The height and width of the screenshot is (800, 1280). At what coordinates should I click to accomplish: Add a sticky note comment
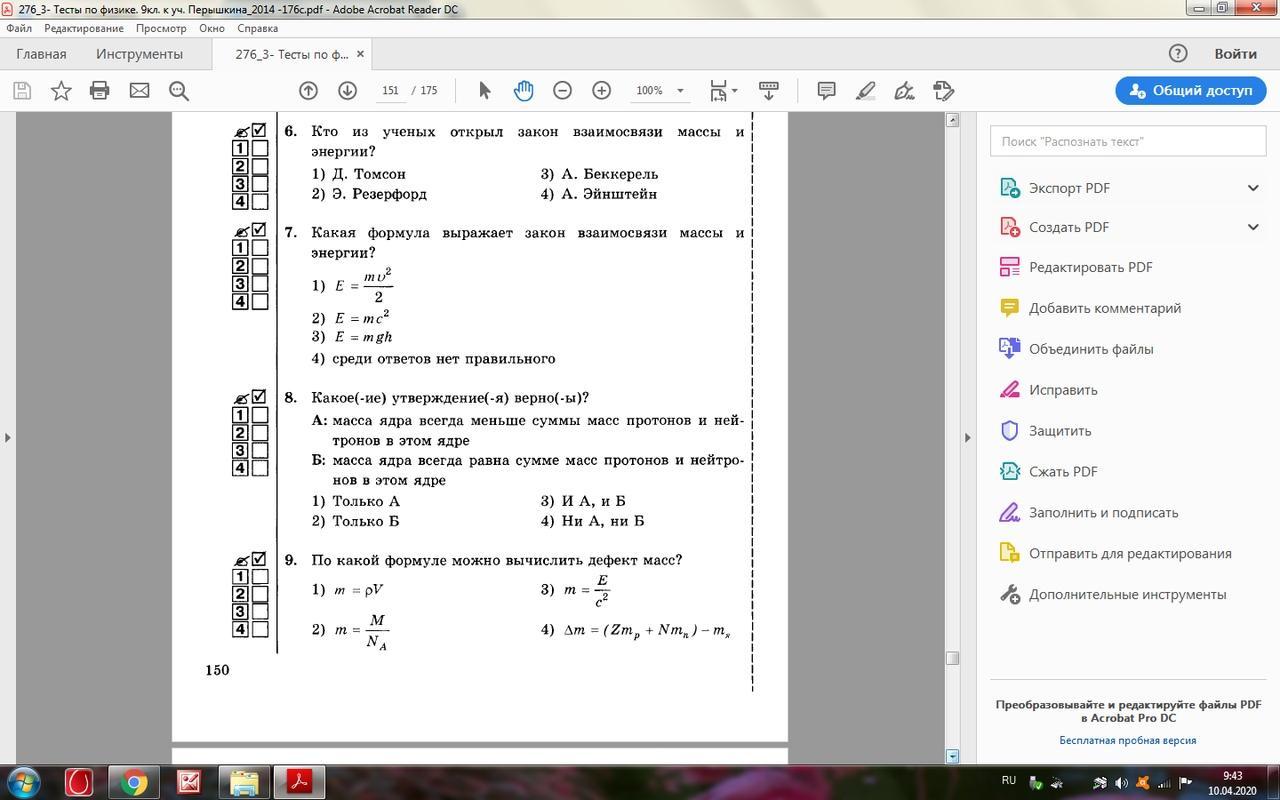coord(826,91)
